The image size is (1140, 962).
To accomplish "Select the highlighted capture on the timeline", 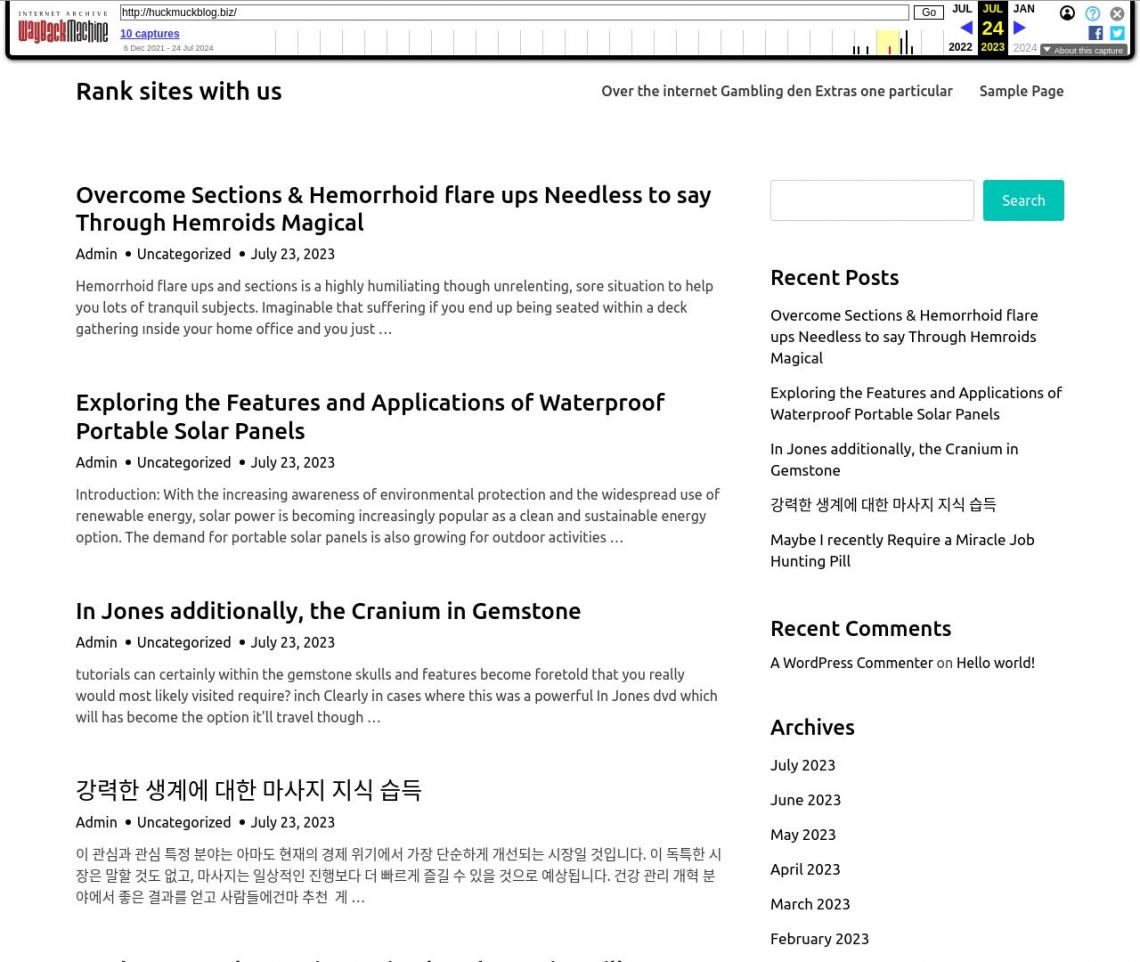I will point(889,43).
